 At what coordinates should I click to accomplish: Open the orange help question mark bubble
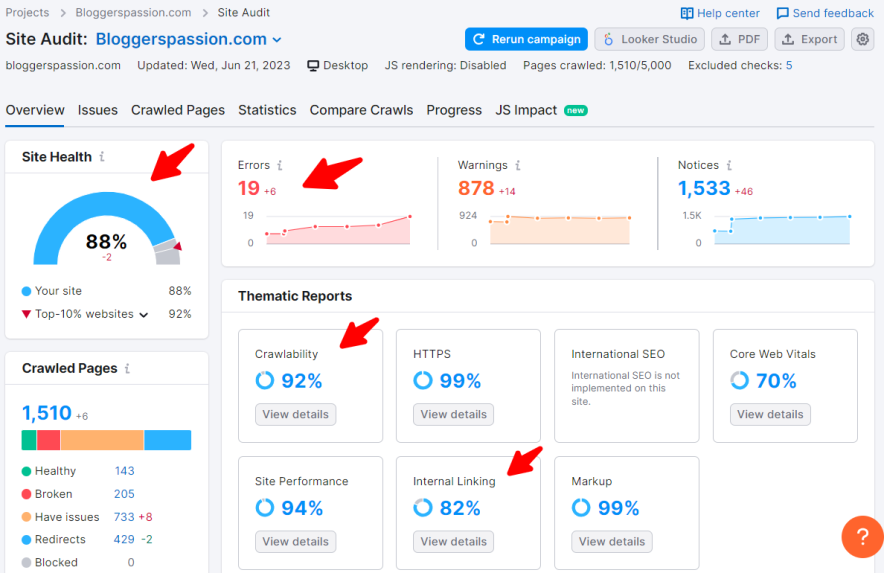(x=862, y=536)
